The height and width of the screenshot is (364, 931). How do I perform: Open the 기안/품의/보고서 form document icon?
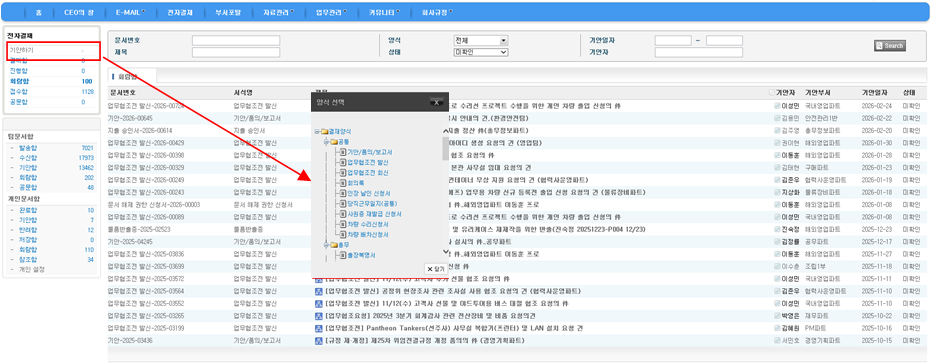point(343,152)
